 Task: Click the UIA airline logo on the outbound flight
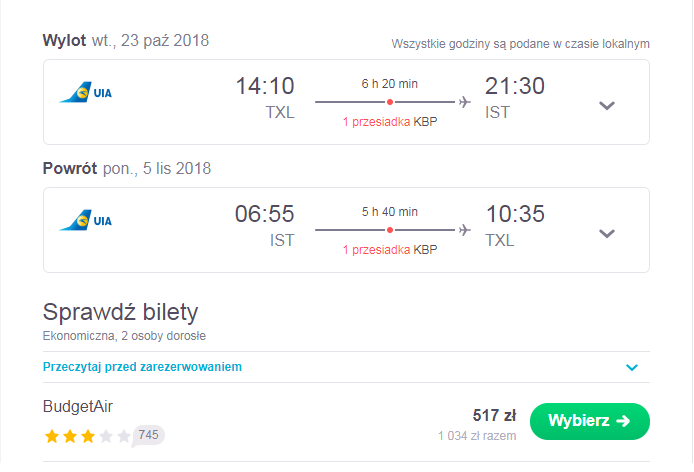click(85, 93)
